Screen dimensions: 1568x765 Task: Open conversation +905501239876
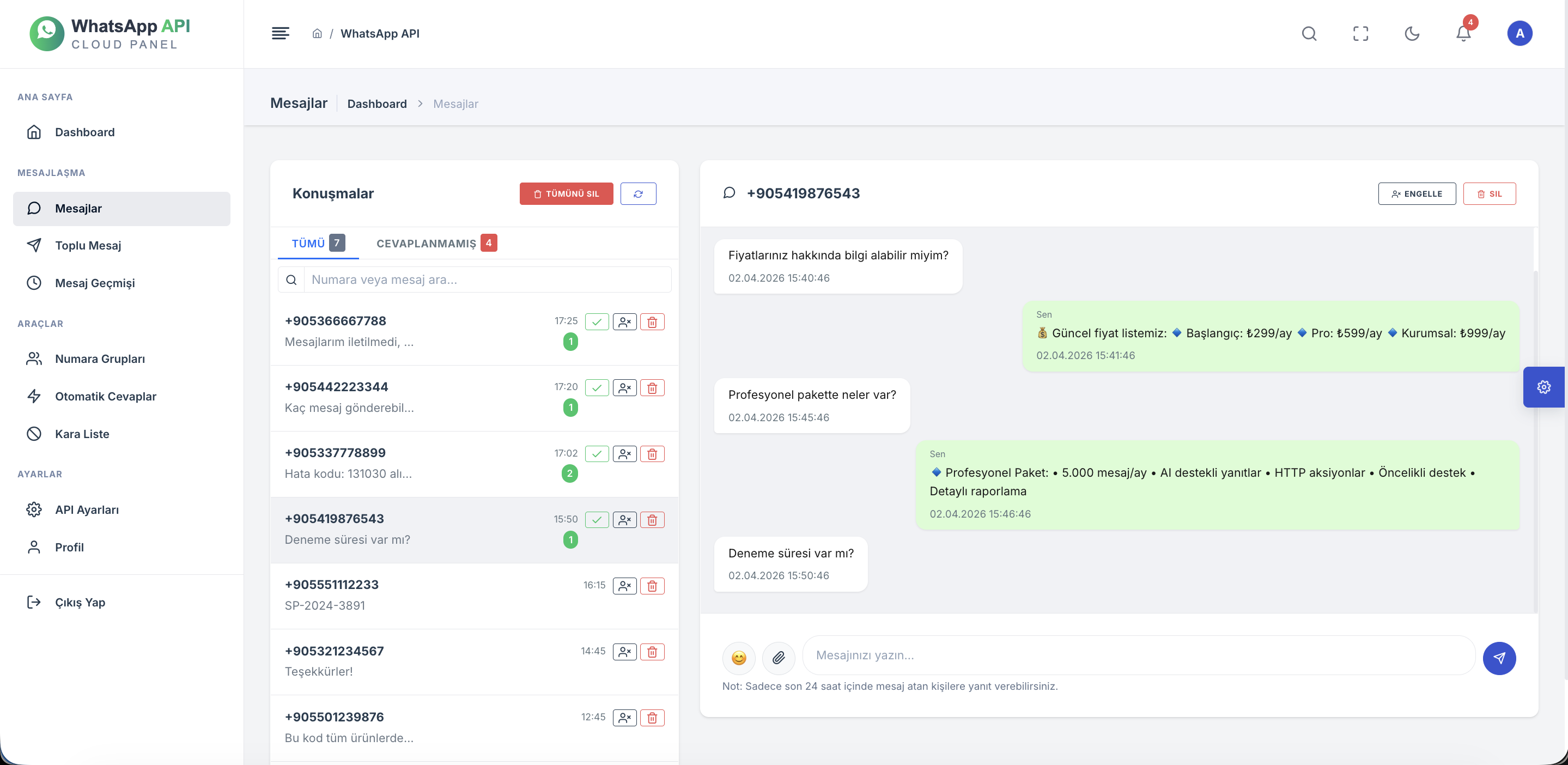coord(474,728)
